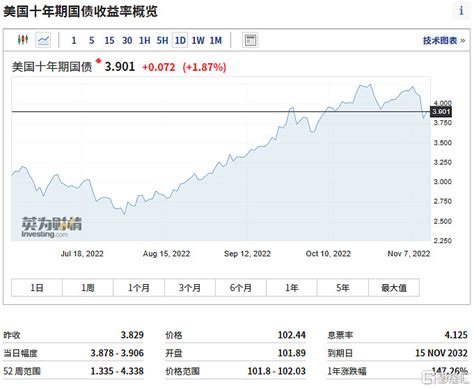Click the info icon beside the title
This screenshot has width=474, height=389.
(461, 11)
